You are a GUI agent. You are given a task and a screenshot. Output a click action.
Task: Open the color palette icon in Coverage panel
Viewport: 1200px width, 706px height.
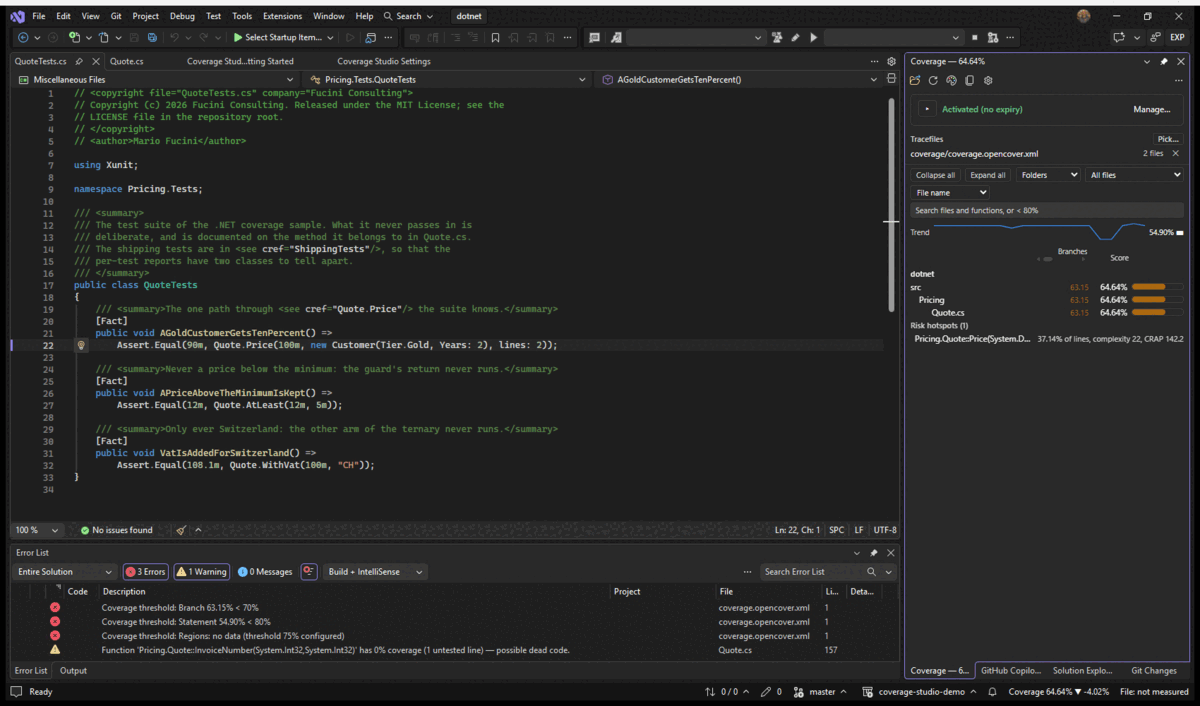tap(951, 81)
